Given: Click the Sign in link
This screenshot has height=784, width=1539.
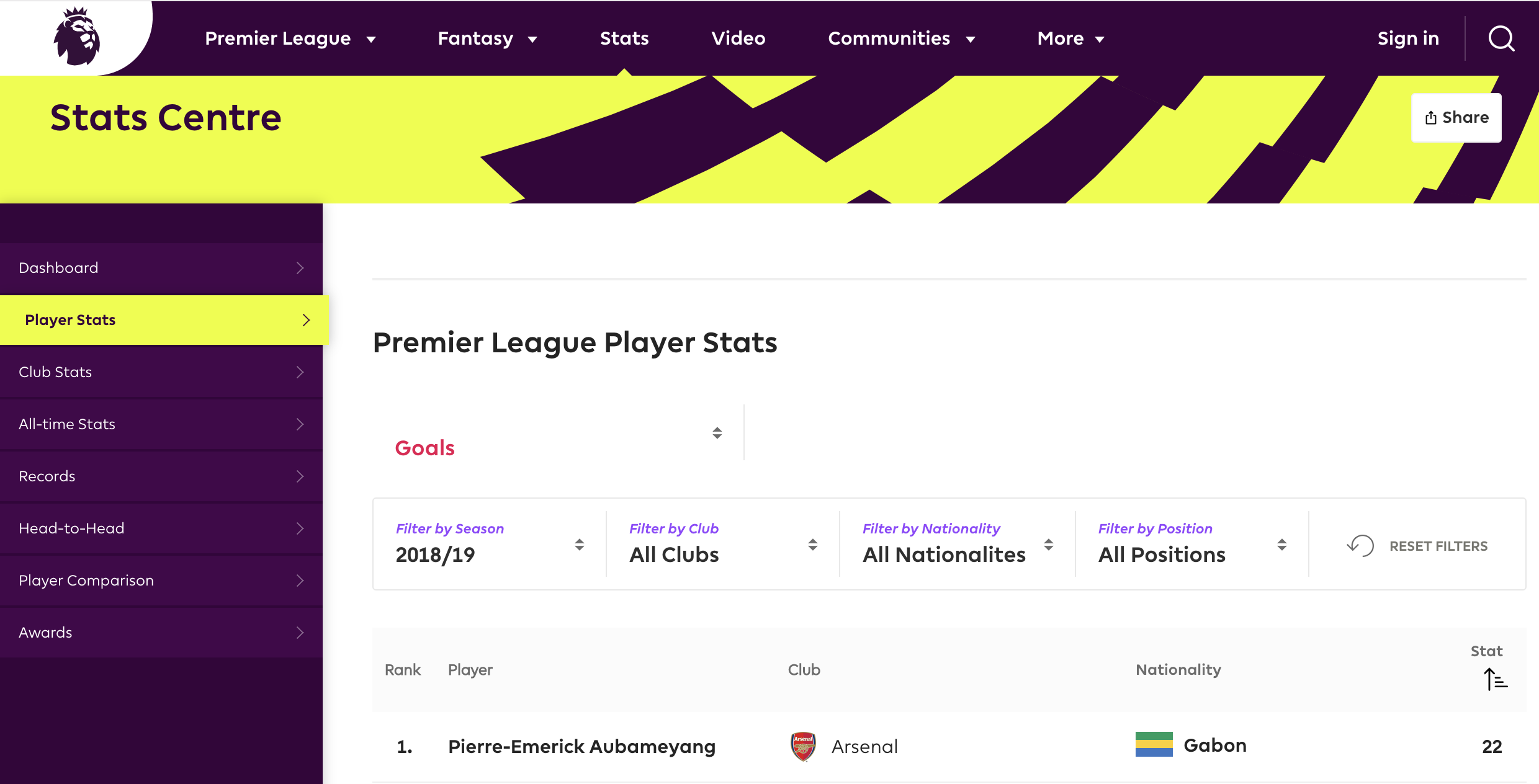Looking at the screenshot, I should [1408, 38].
